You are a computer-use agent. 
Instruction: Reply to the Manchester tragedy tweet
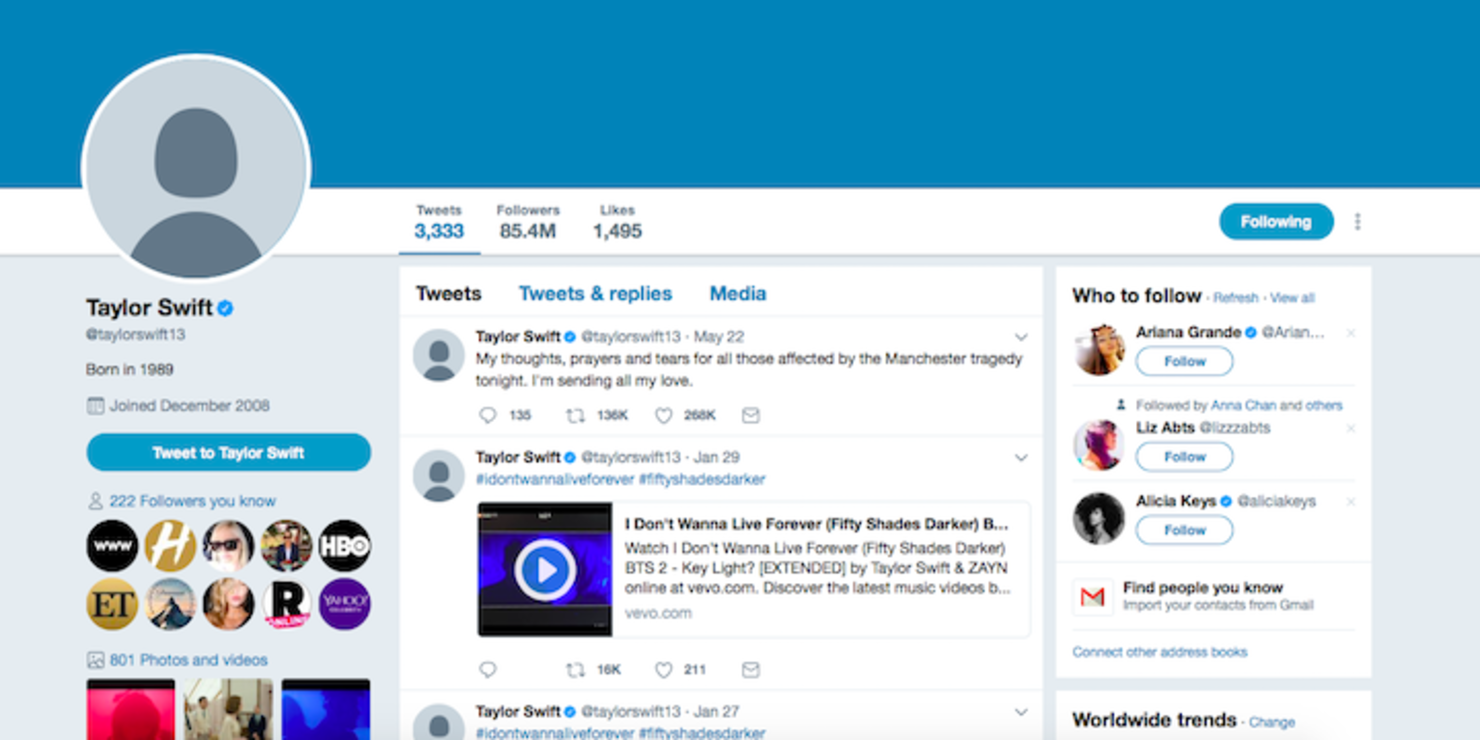point(487,415)
